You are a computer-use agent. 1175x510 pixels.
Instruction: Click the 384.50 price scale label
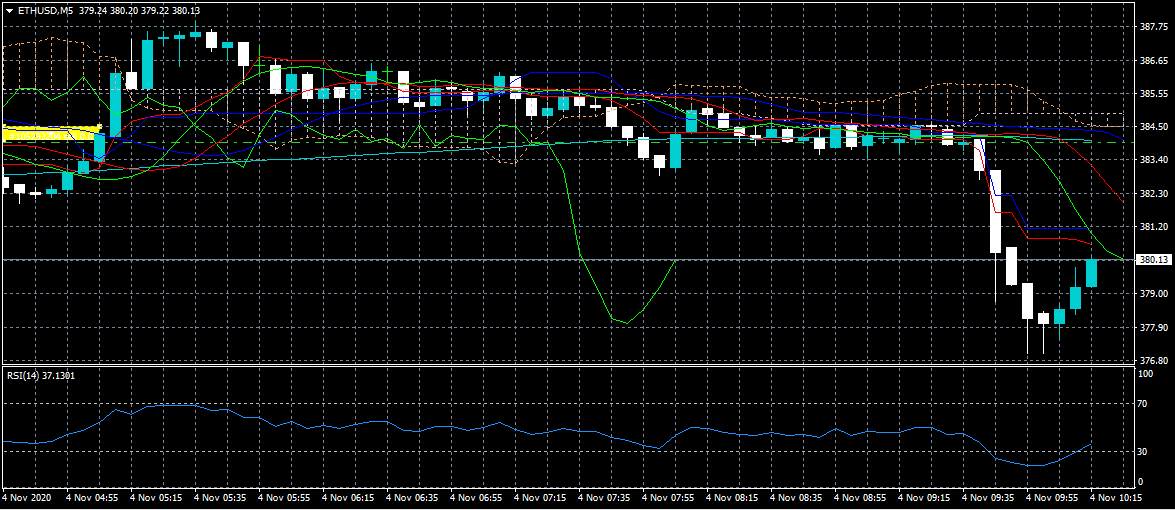tap(1154, 127)
